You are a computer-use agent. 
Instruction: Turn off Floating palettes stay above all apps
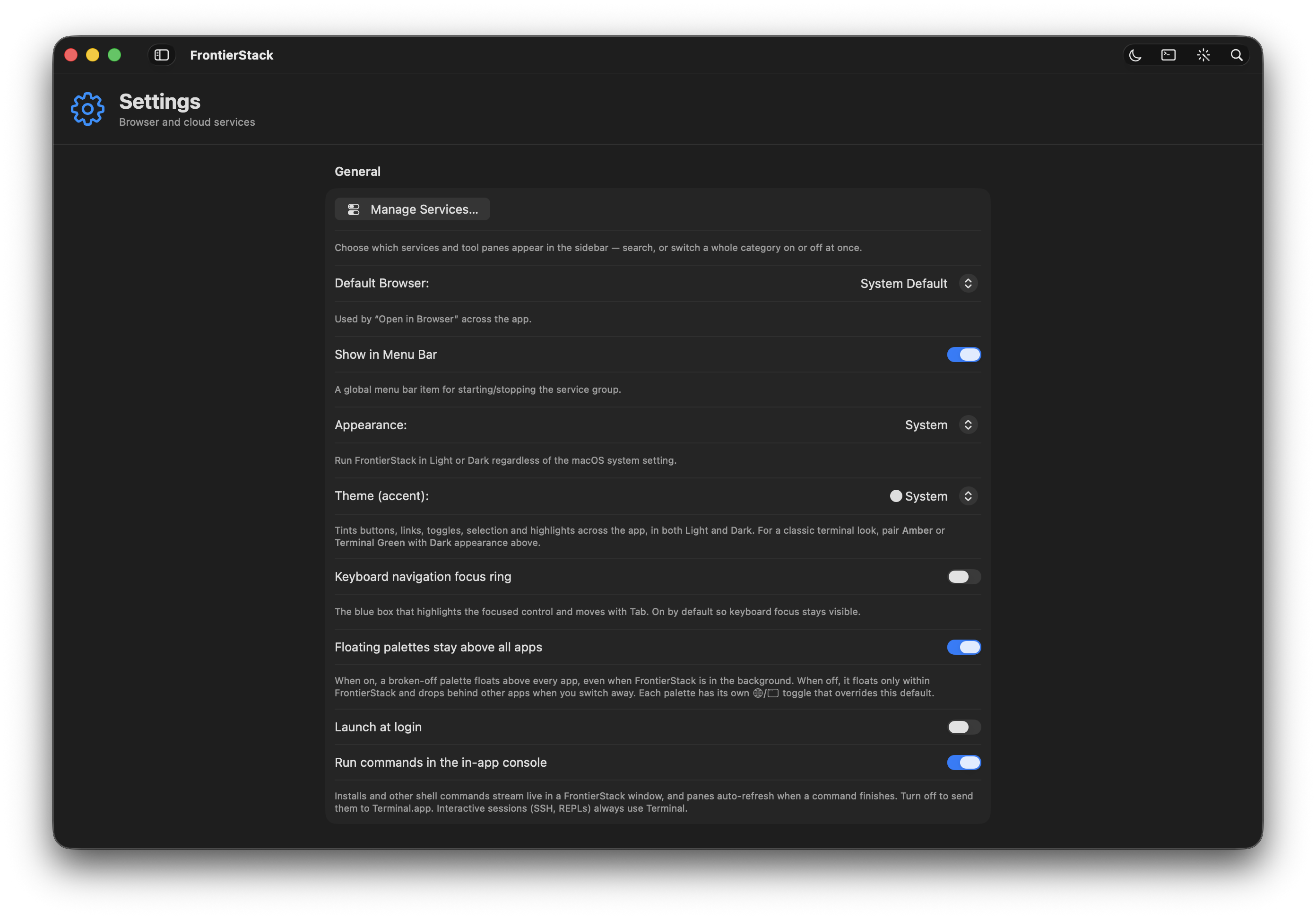963,647
